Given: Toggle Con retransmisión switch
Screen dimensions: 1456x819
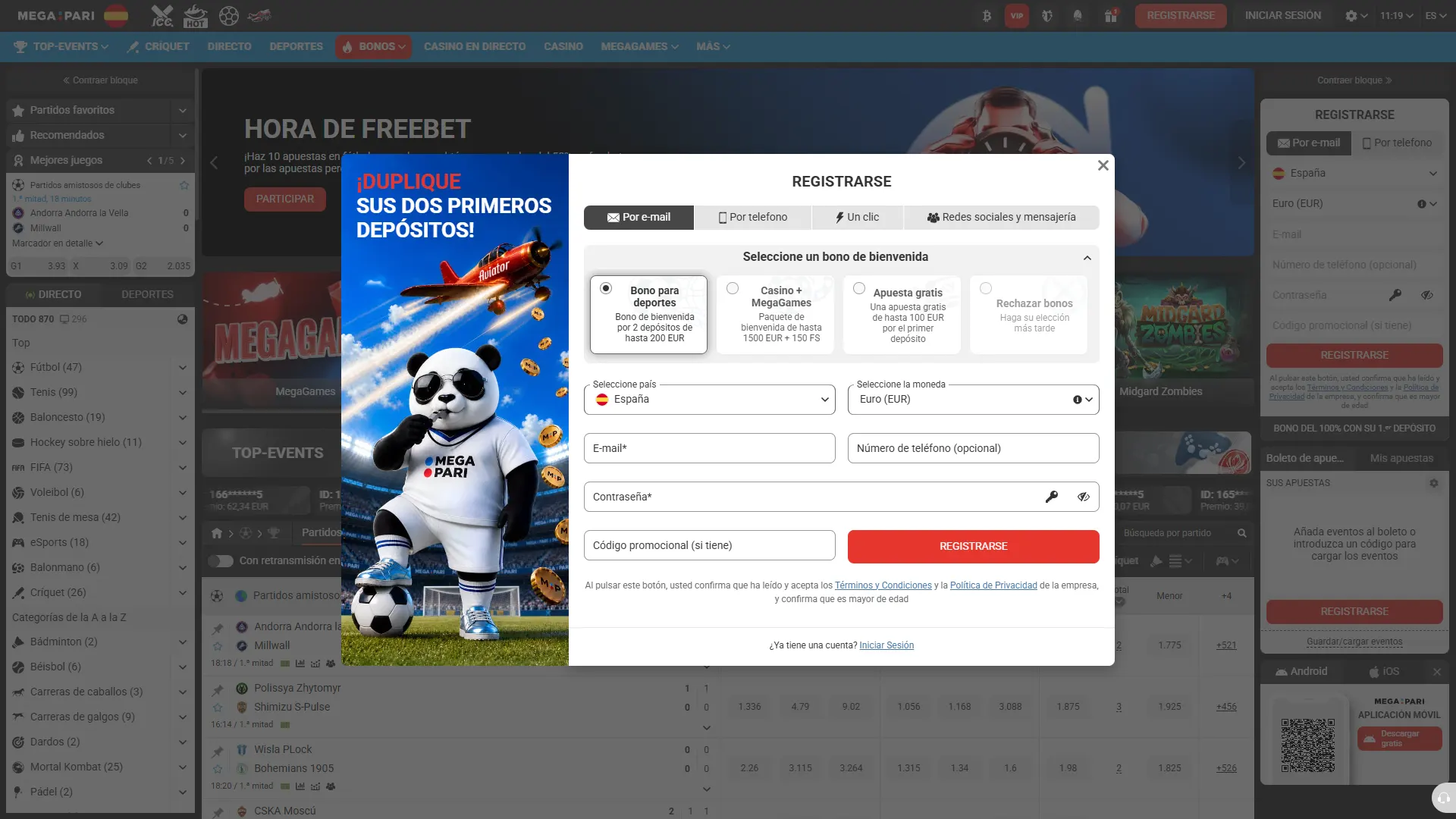Looking at the screenshot, I should coord(221,561).
